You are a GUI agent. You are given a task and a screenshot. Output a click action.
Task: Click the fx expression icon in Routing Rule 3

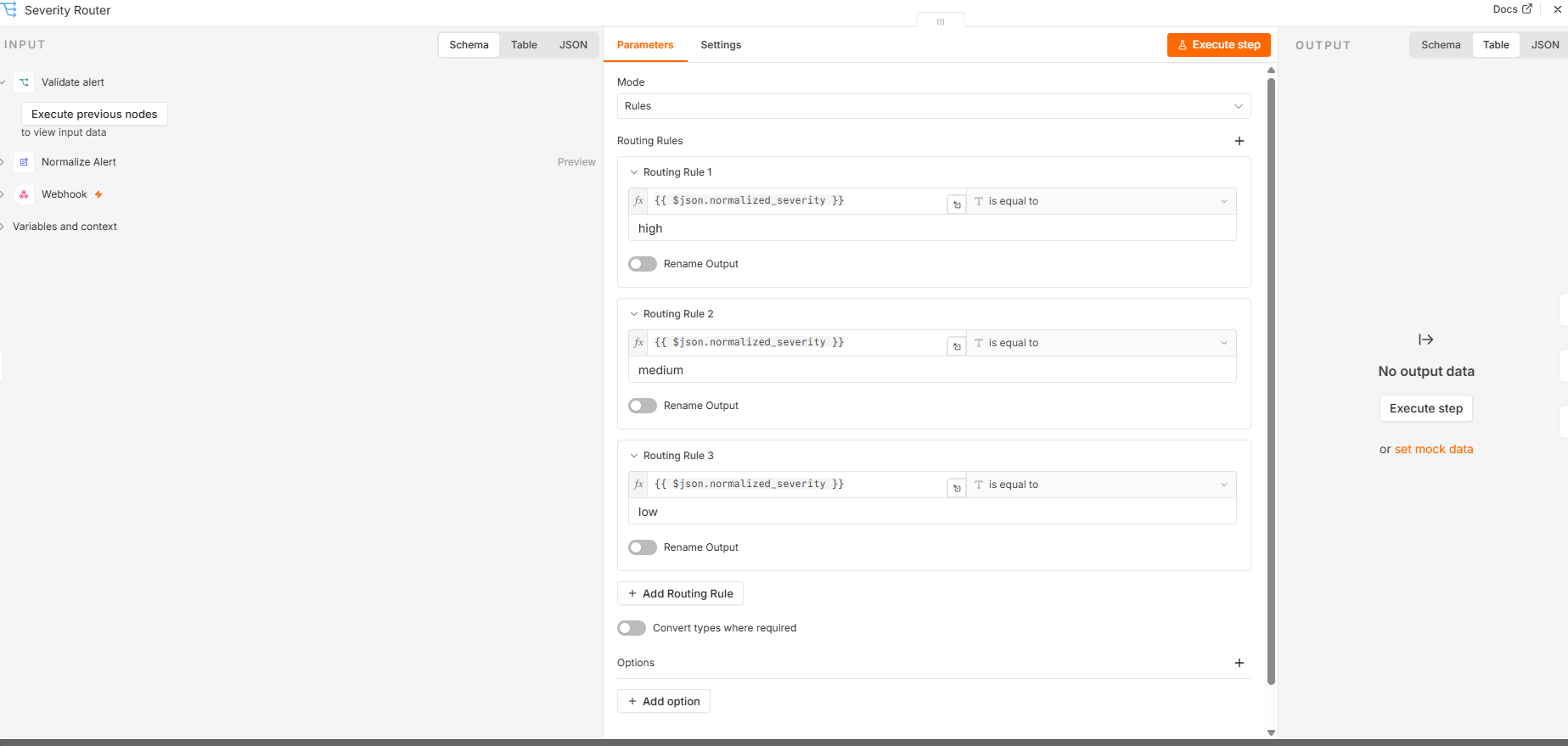point(639,485)
